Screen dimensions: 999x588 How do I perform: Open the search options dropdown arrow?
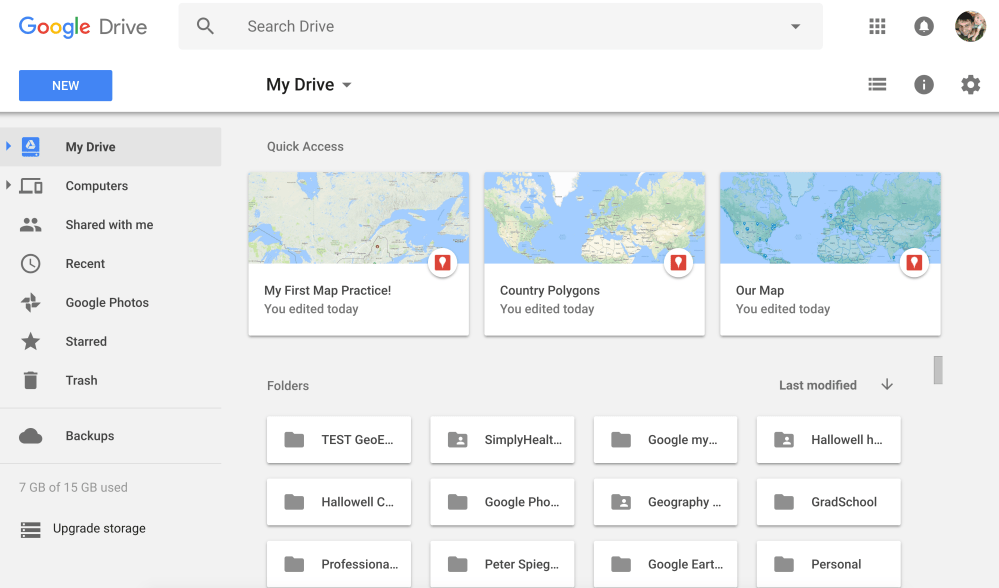796,27
